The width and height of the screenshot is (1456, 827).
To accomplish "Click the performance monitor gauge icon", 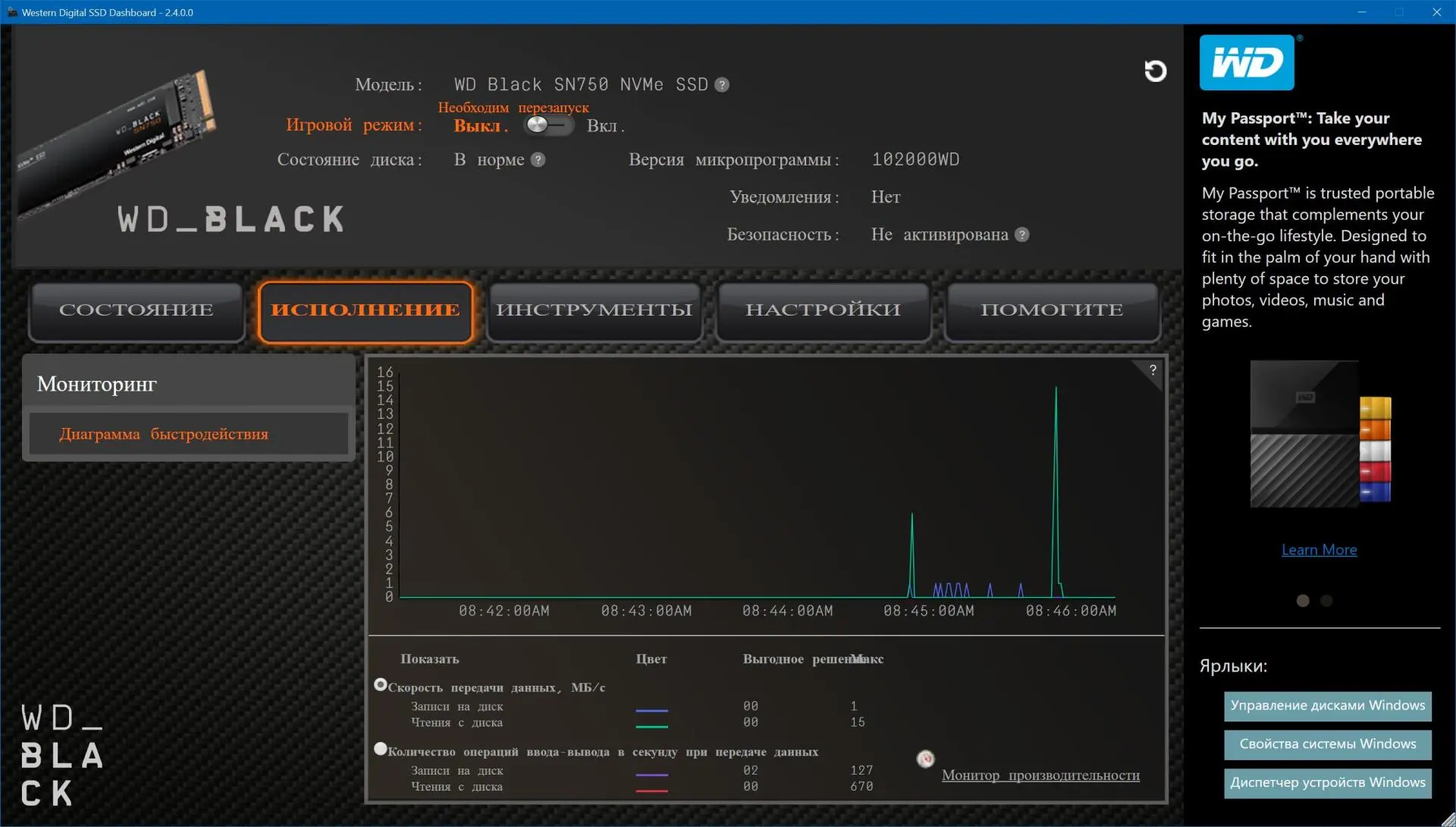I will [x=925, y=759].
